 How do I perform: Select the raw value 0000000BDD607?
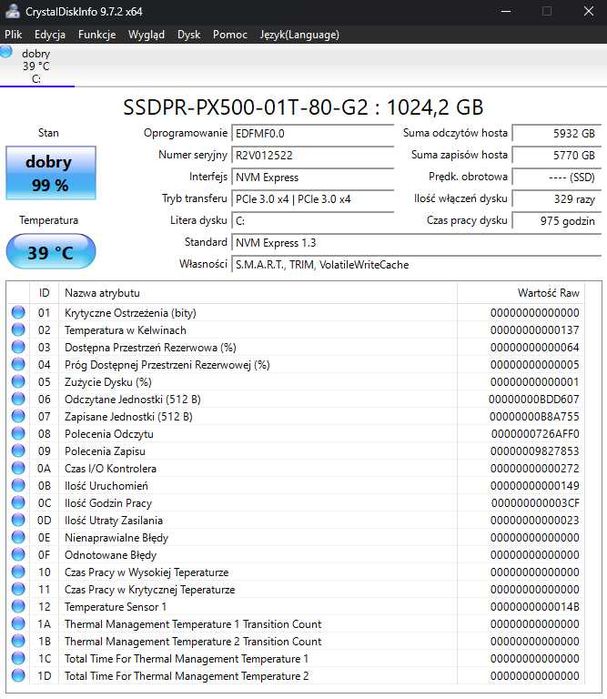tap(534, 399)
